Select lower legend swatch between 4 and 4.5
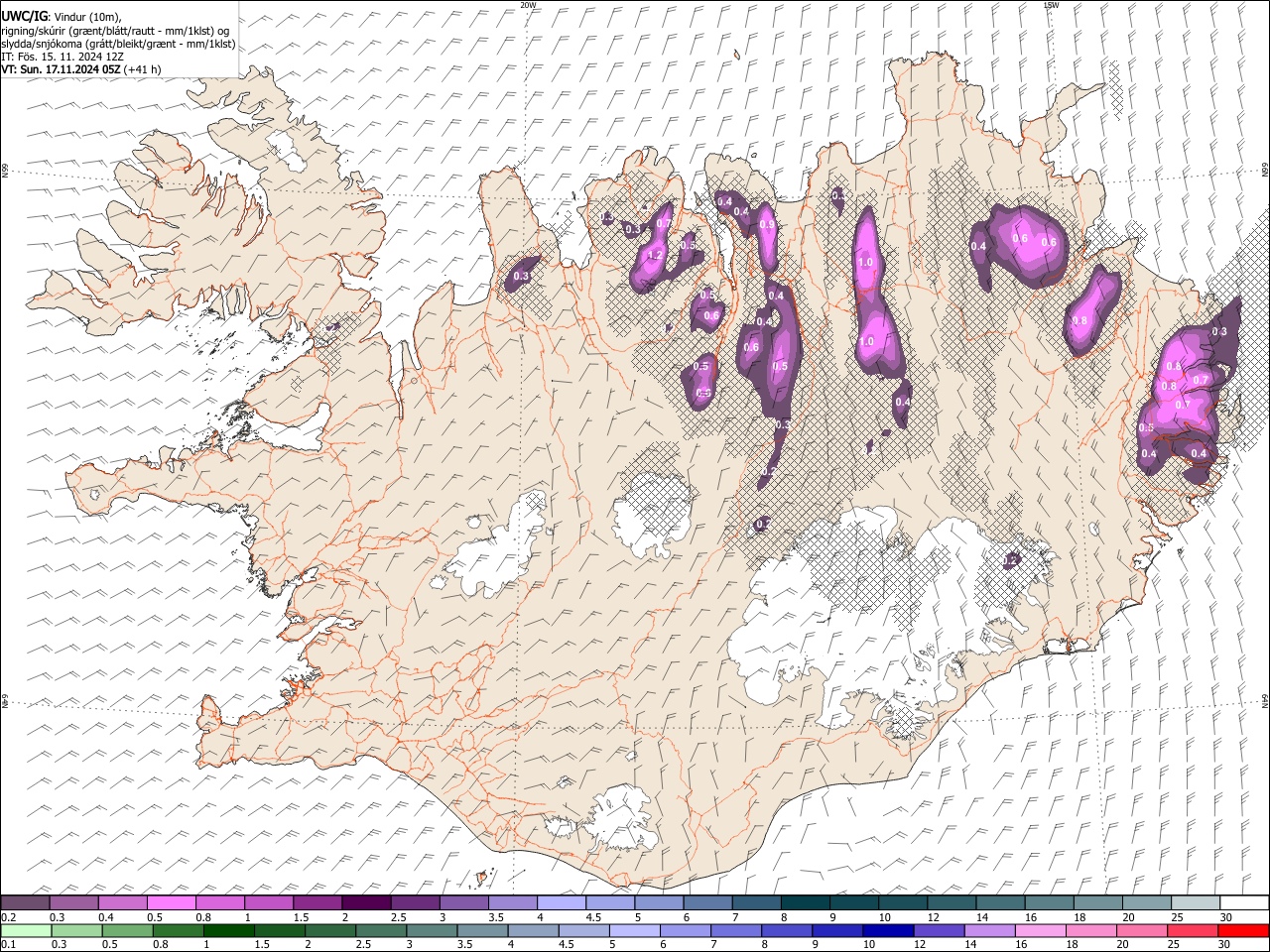 pos(533,930)
